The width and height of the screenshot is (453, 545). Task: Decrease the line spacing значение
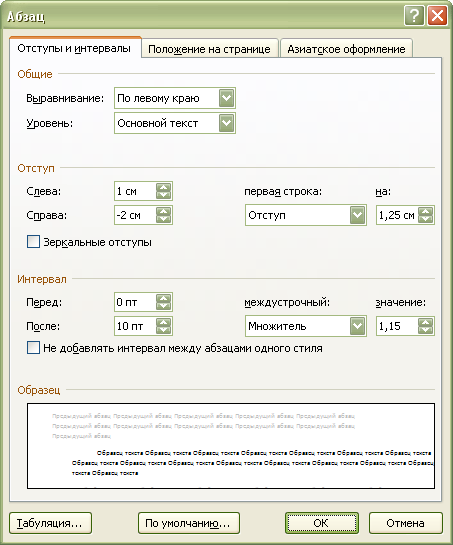click(x=426, y=330)
